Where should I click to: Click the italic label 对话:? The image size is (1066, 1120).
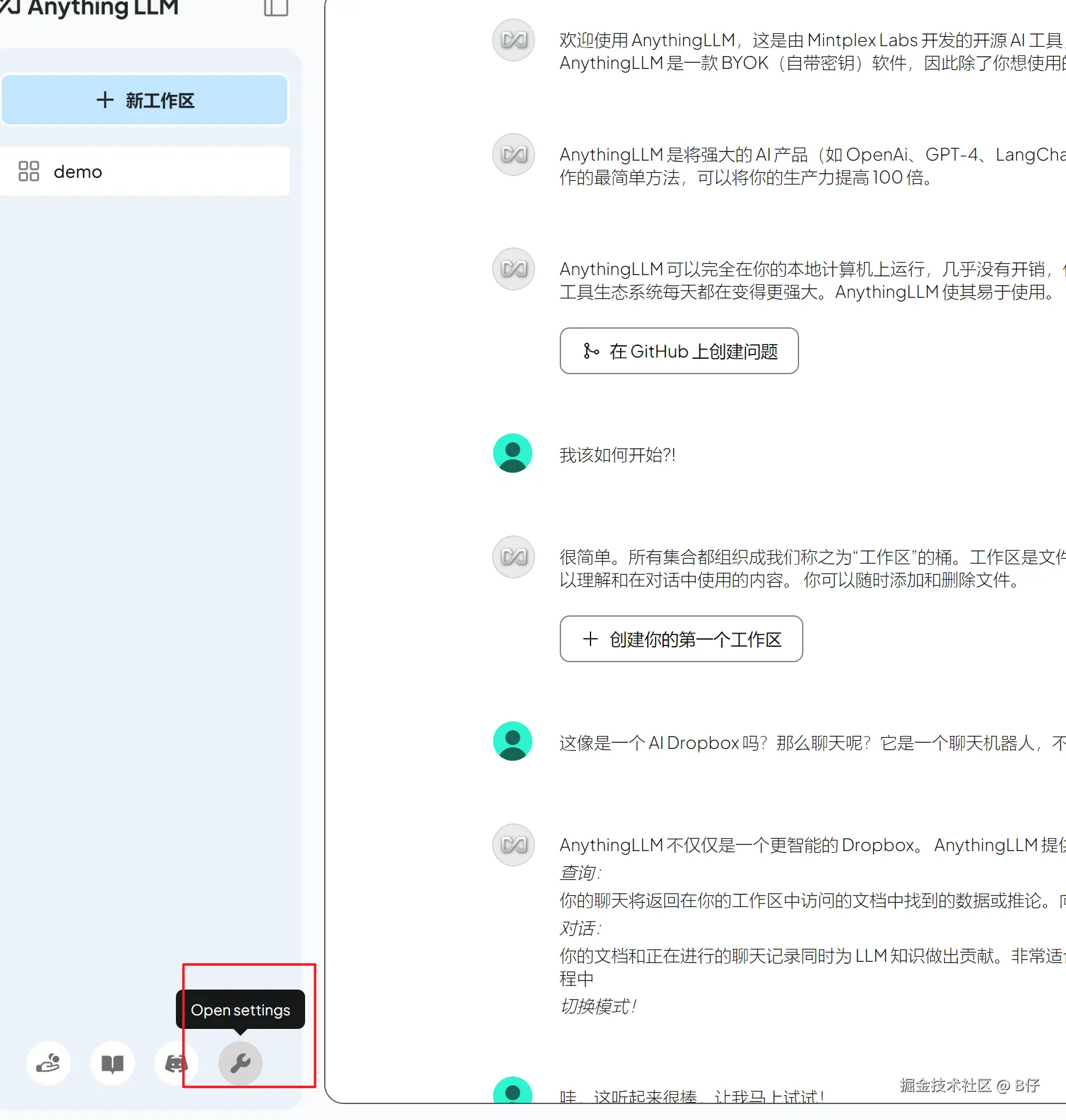tap(580, 928)
